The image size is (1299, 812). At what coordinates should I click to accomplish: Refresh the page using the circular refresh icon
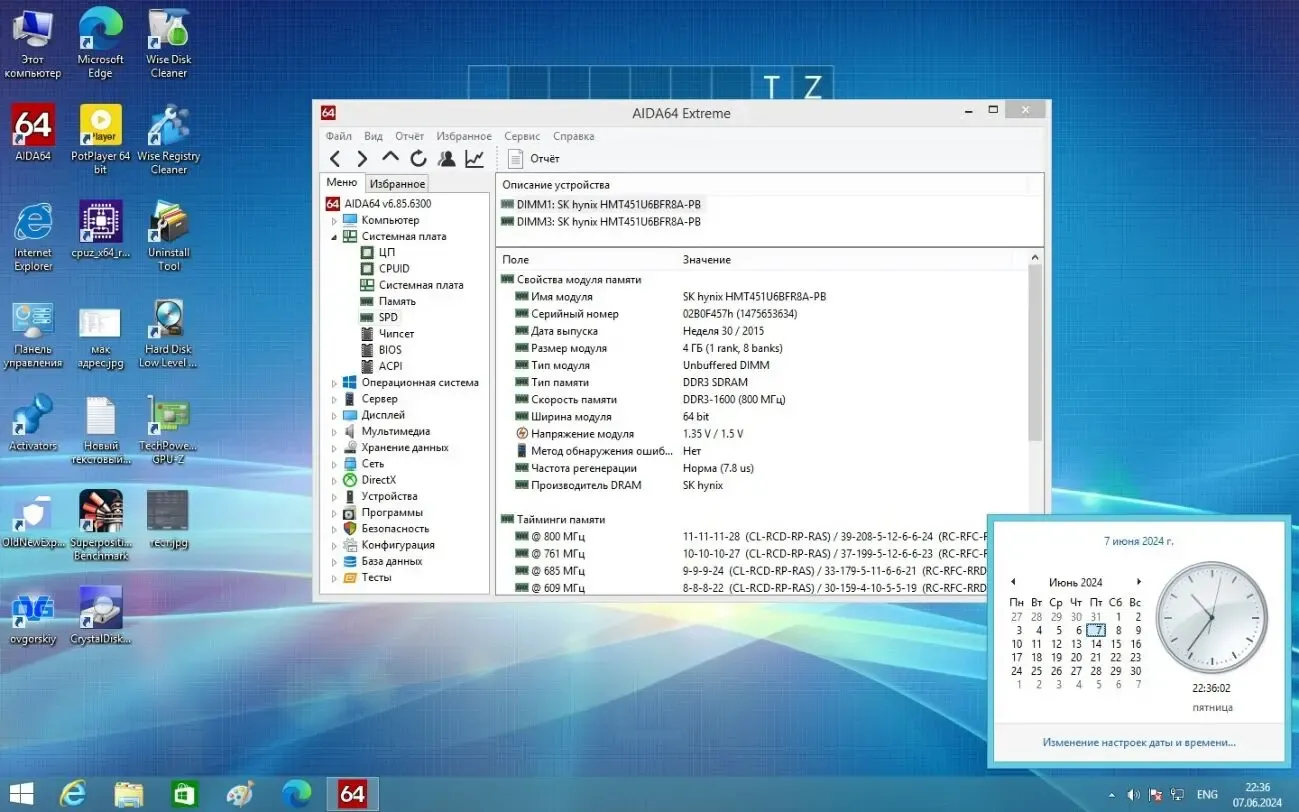(x=418, y=158)
